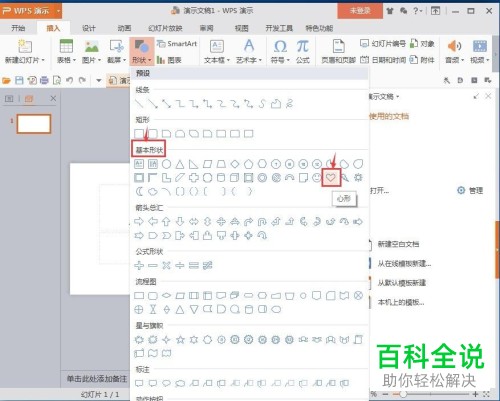Viewport: 500px width, 401px height.
Task: Click 本机上的模板... link
Action: point(401,302)
